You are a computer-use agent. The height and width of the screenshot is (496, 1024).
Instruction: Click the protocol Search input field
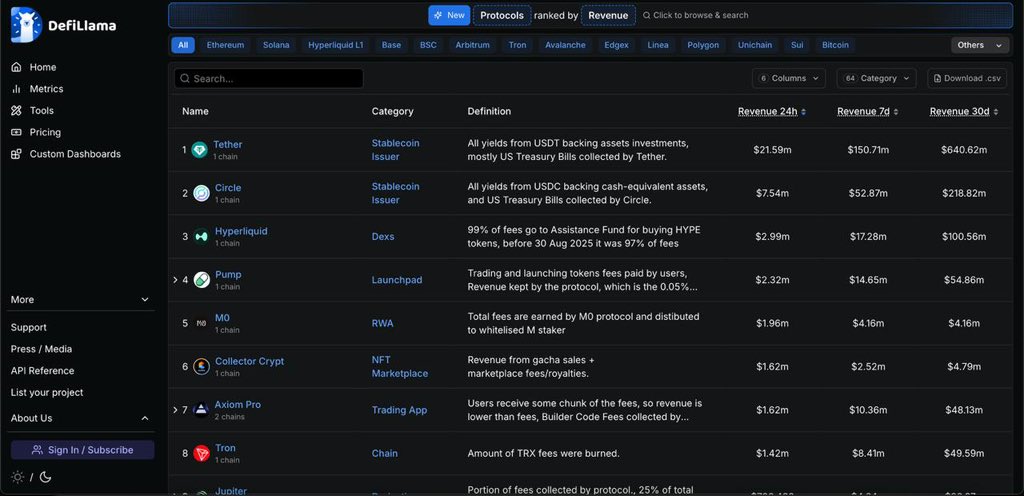(x=268, y=78)
